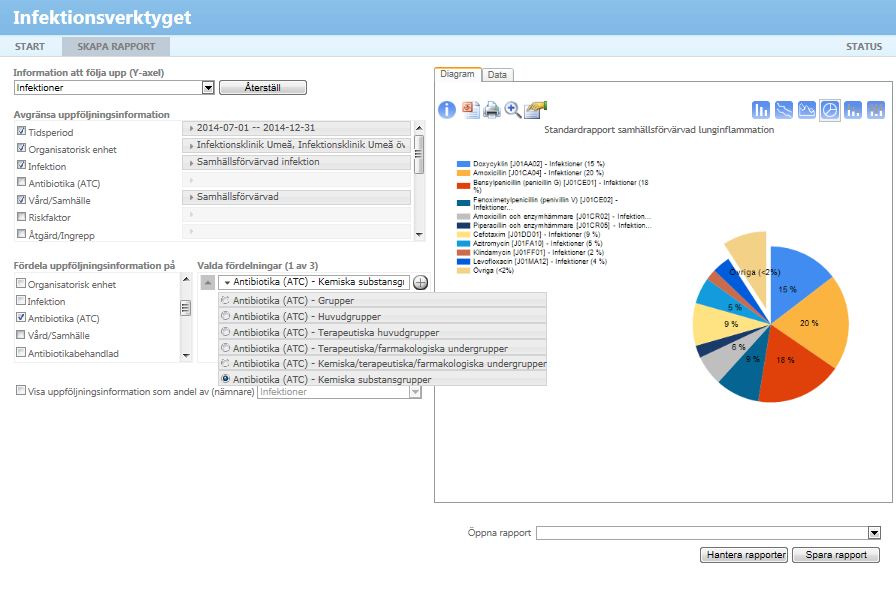Viewport: 896px width, 610px height.
Task: Click the Klindamycin [J01FF01] legend entry
Action: coord(530,252)
